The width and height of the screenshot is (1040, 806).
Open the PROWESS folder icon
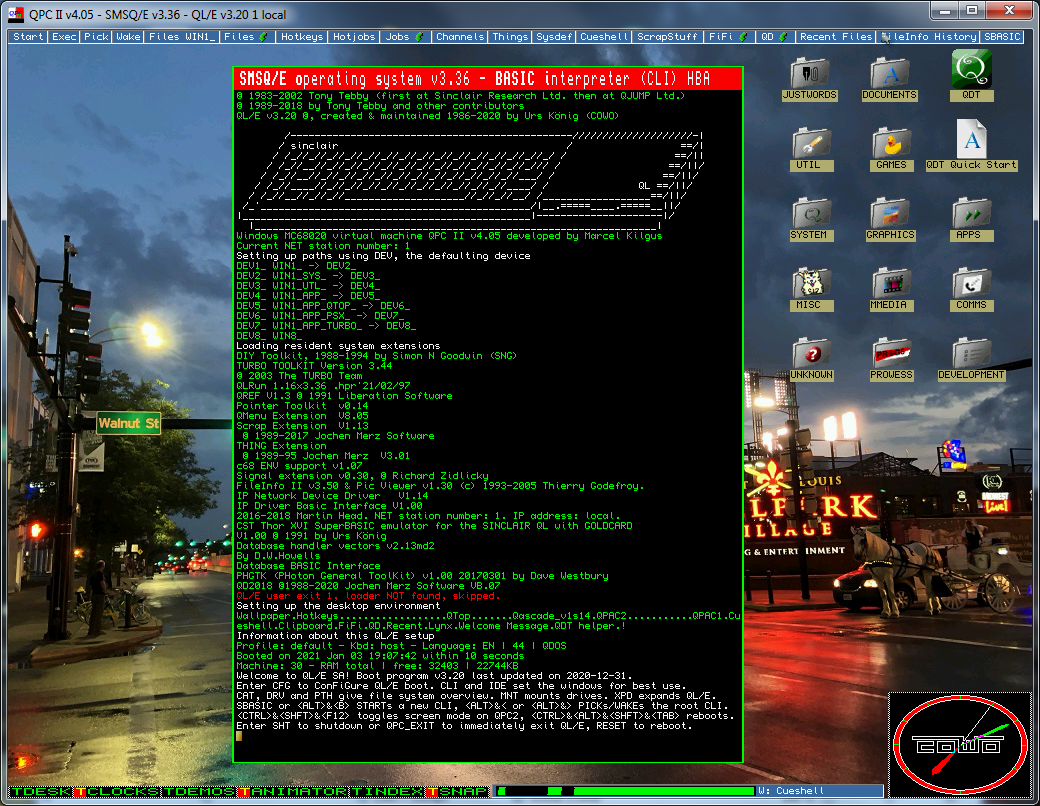891,359
